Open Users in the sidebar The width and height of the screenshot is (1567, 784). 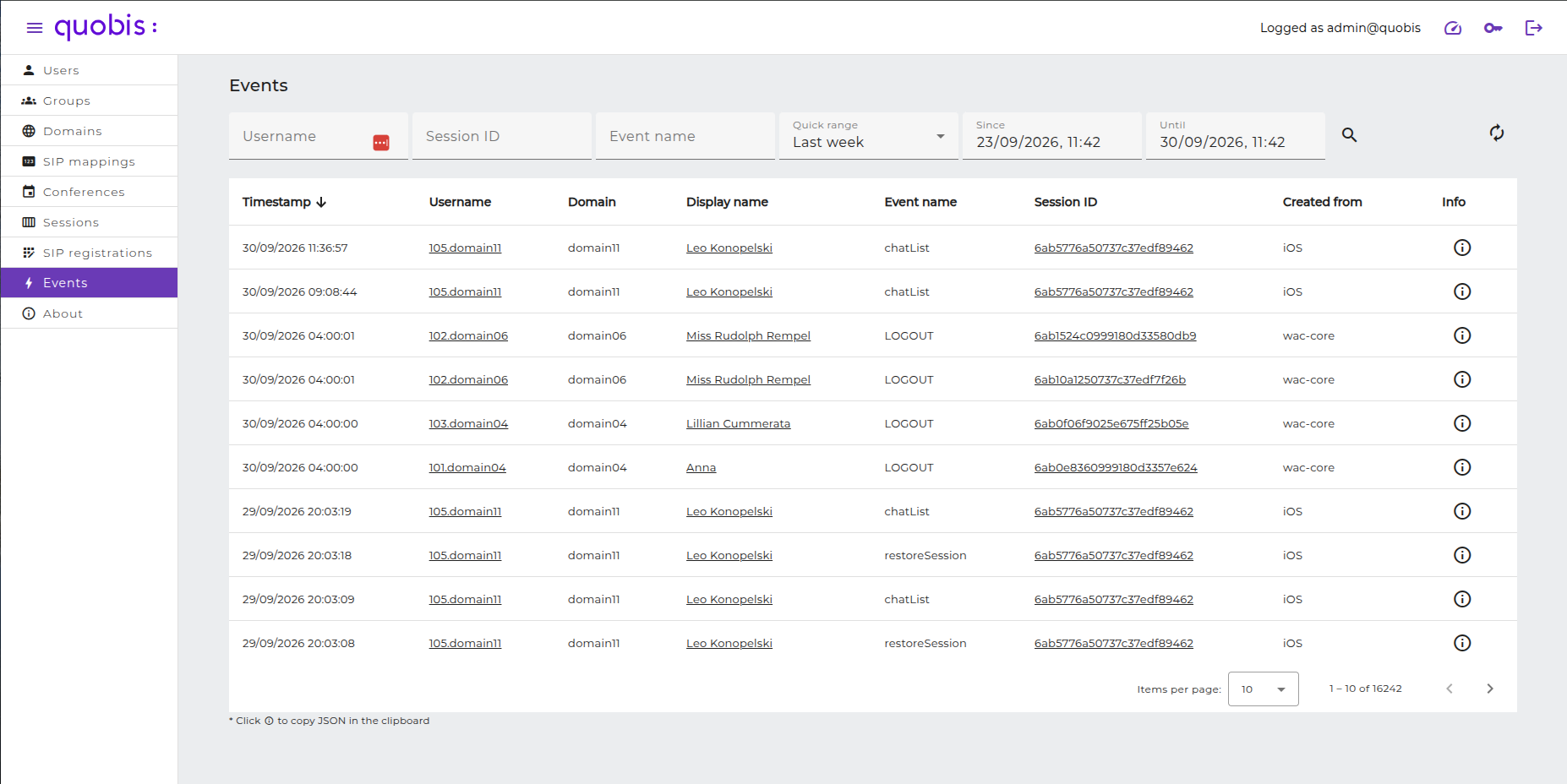click(x=89, y=70)
